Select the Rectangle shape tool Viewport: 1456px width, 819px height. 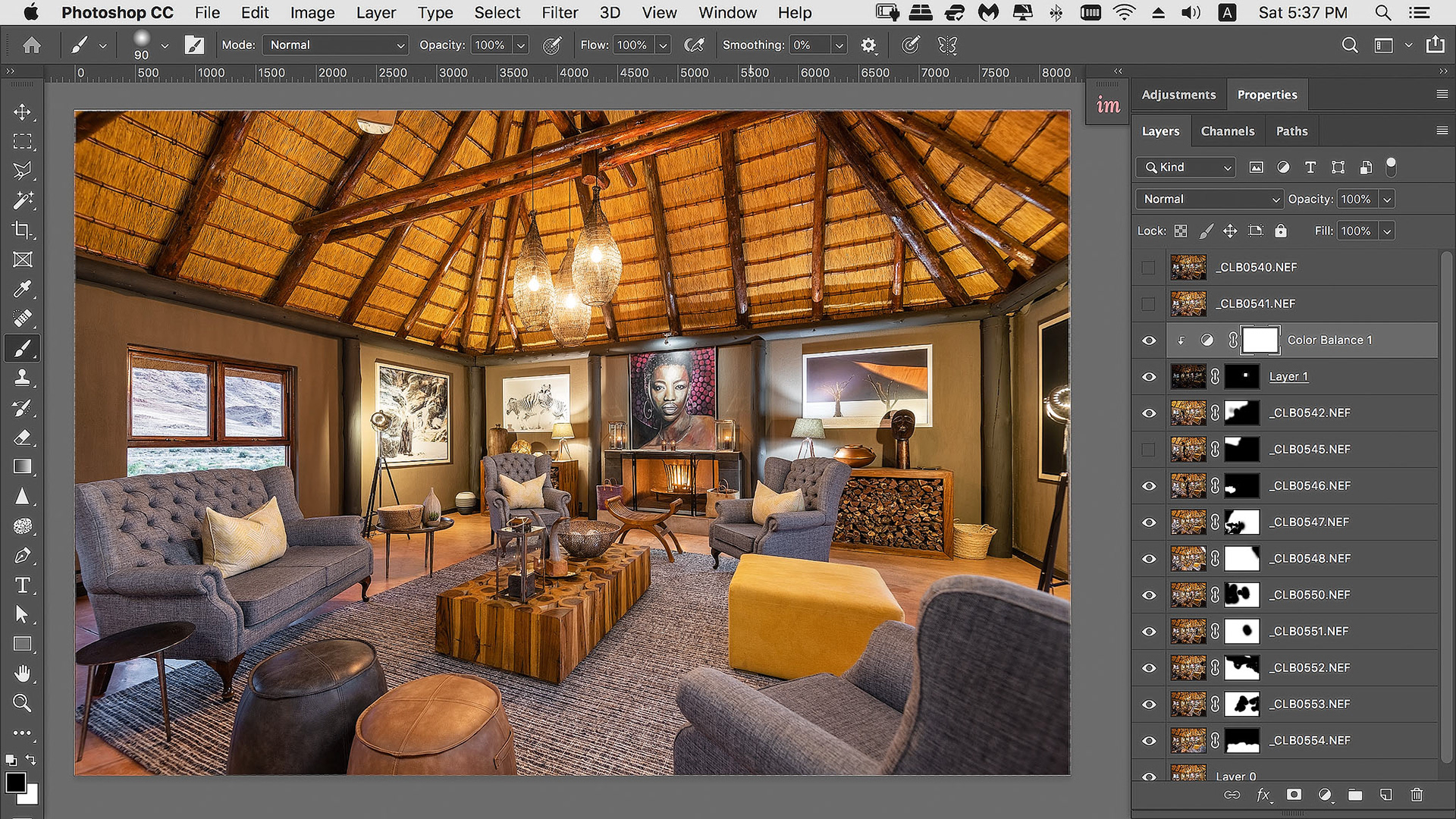pyautogui.click(x=22, y=644)
